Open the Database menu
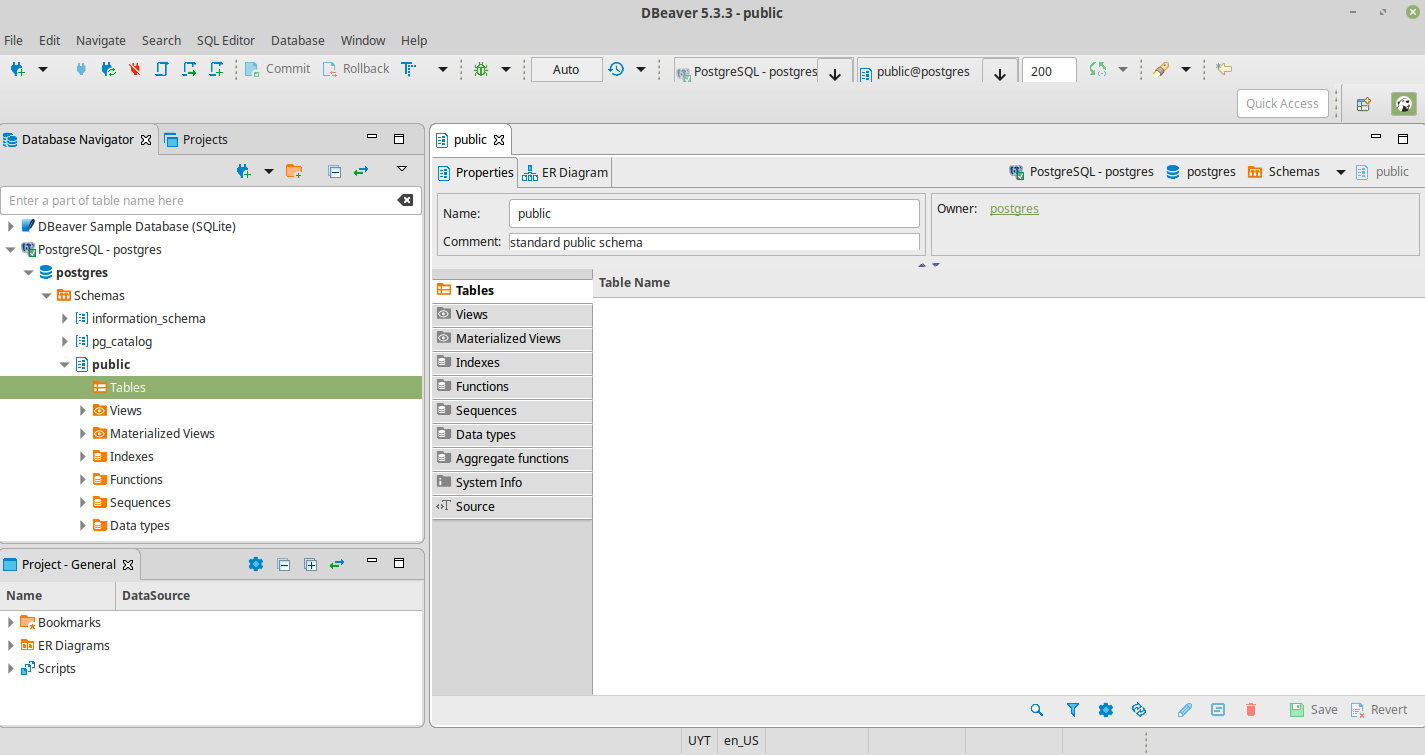This screenshot has width=1425, height=755. pyautogui.click(x=298, y=40)
